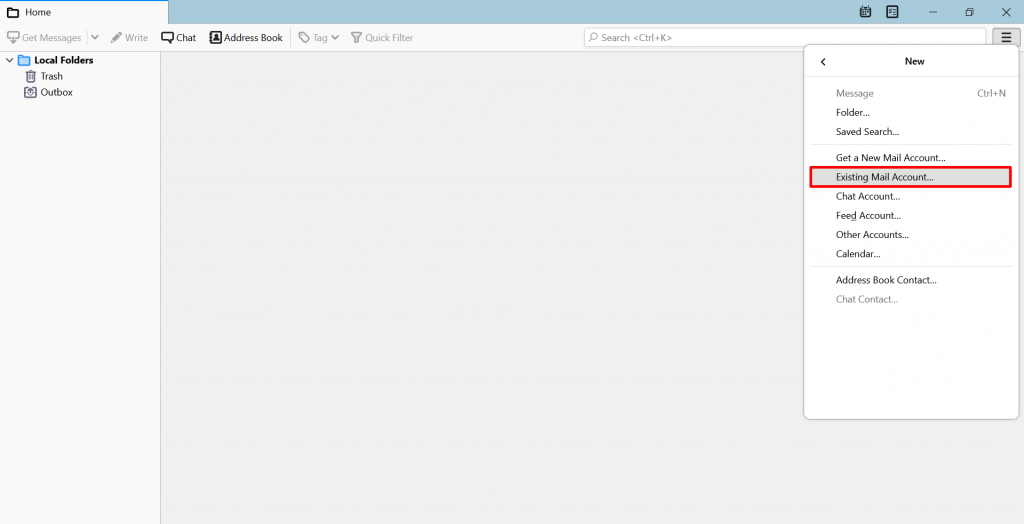Select Local Folders in folder pane
Viewport: 1024px width, 524px height.
pos(63,60)
